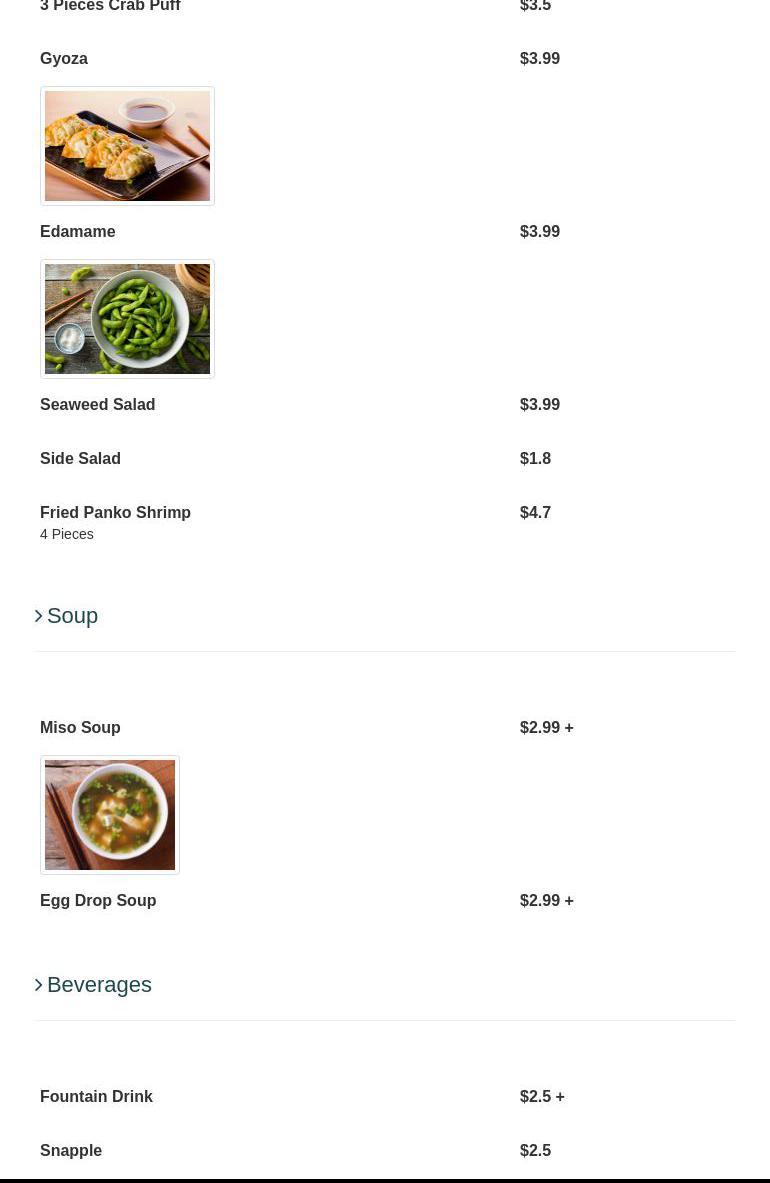Choose Egg Drop Soup
This screenshot has width=770, height=1183.
[98, 901]
